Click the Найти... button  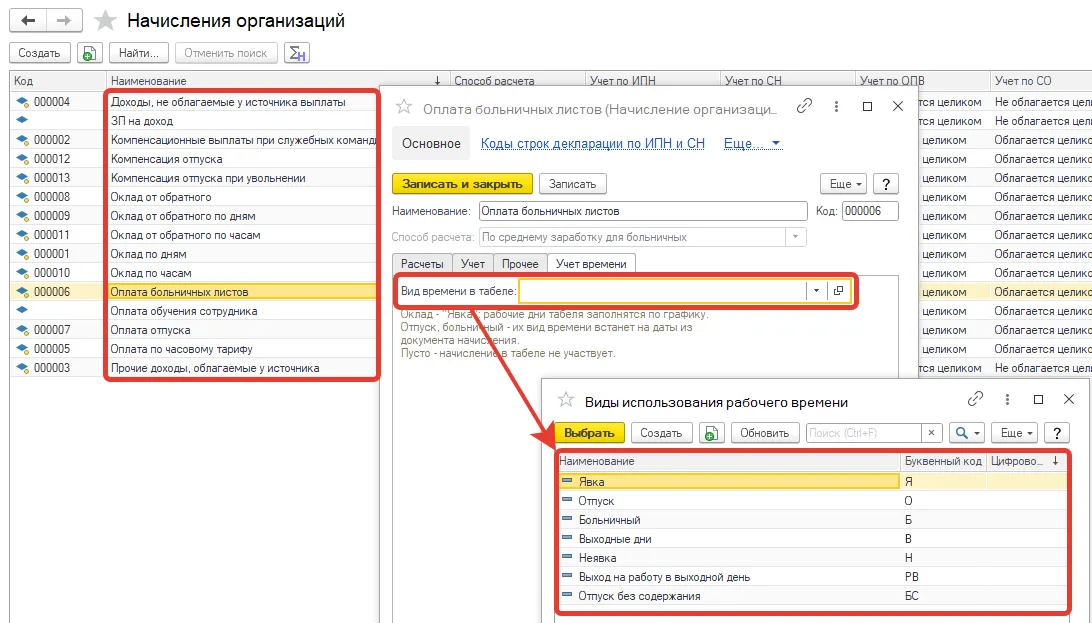click(139, 53)
